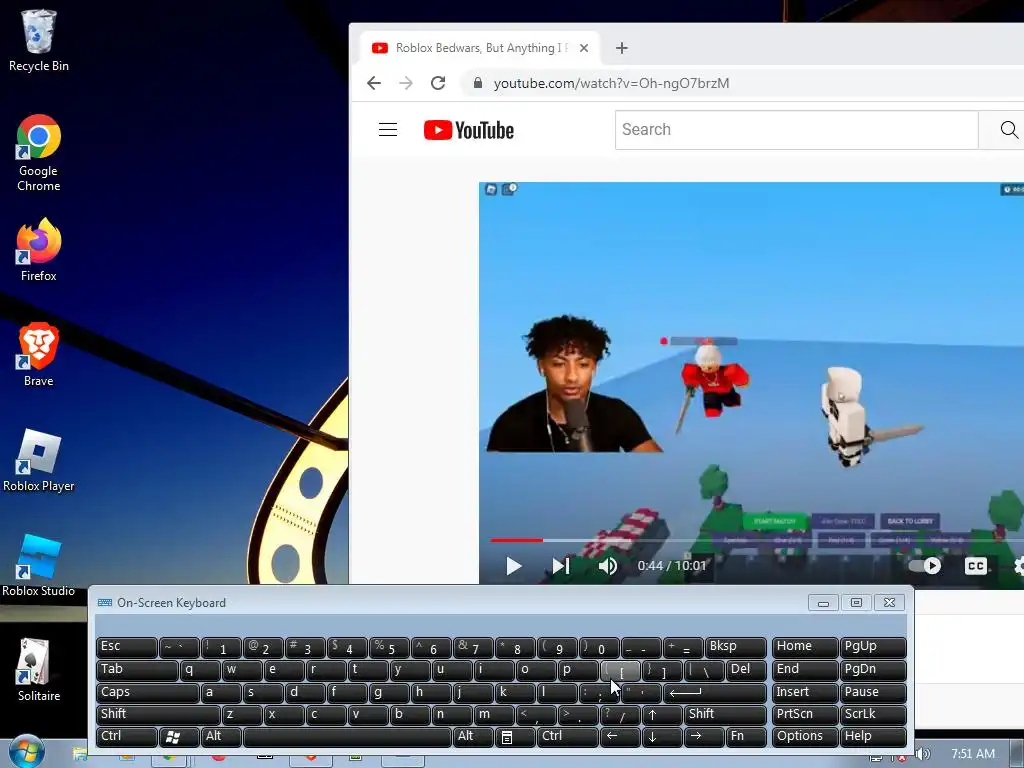Click the Bksp key

[x=735, y=647]
